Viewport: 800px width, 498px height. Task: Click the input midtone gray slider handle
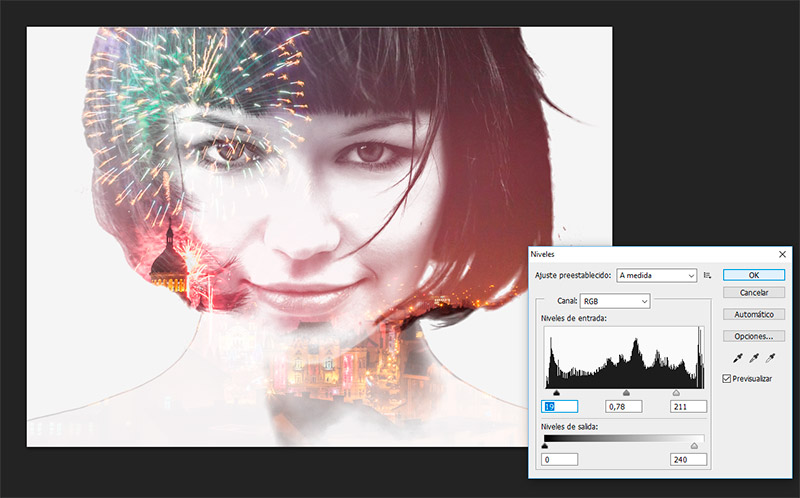(626, 393)
